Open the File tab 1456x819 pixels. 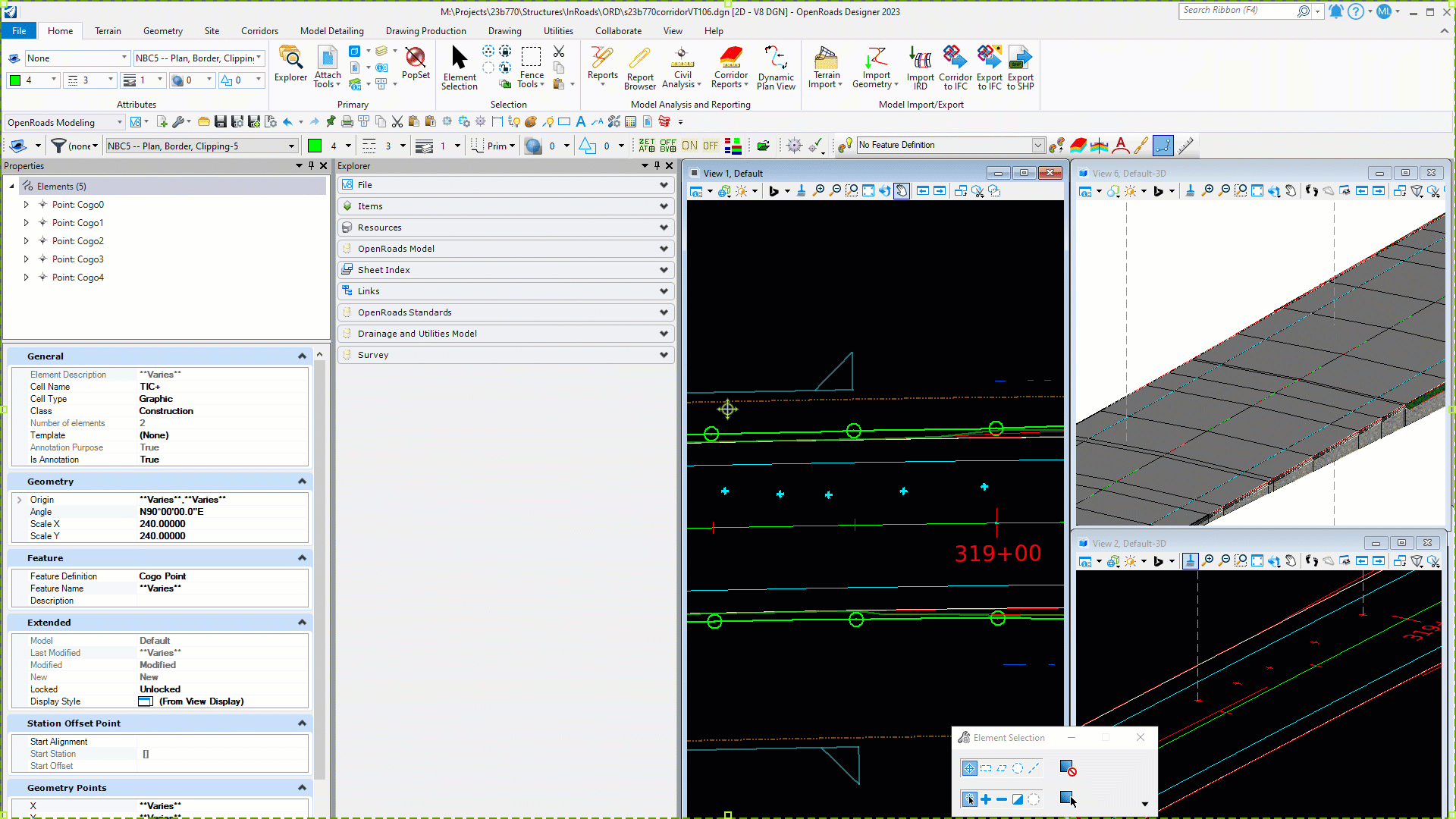tap(19, 31)
